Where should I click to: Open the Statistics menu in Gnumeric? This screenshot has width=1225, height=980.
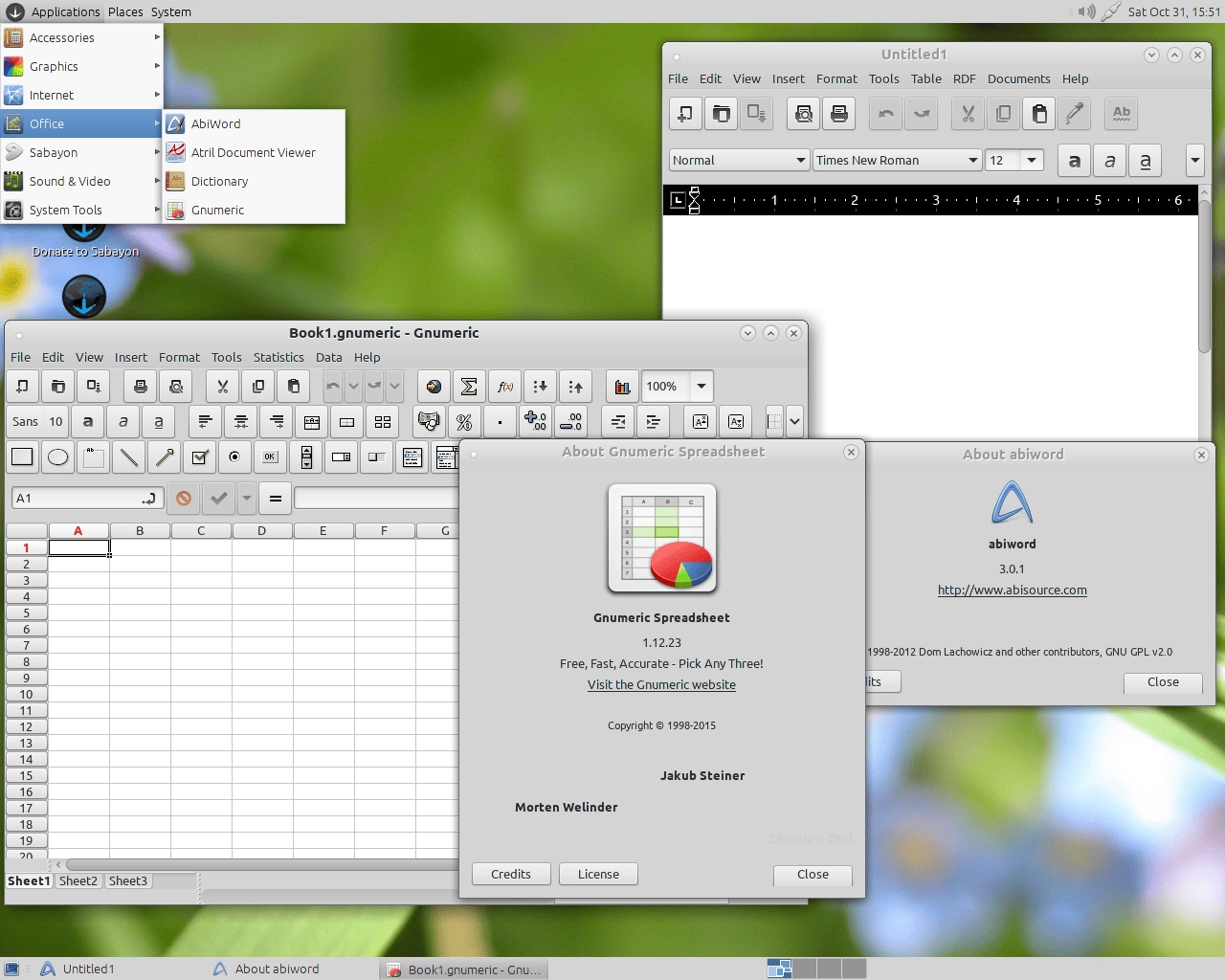278,357
